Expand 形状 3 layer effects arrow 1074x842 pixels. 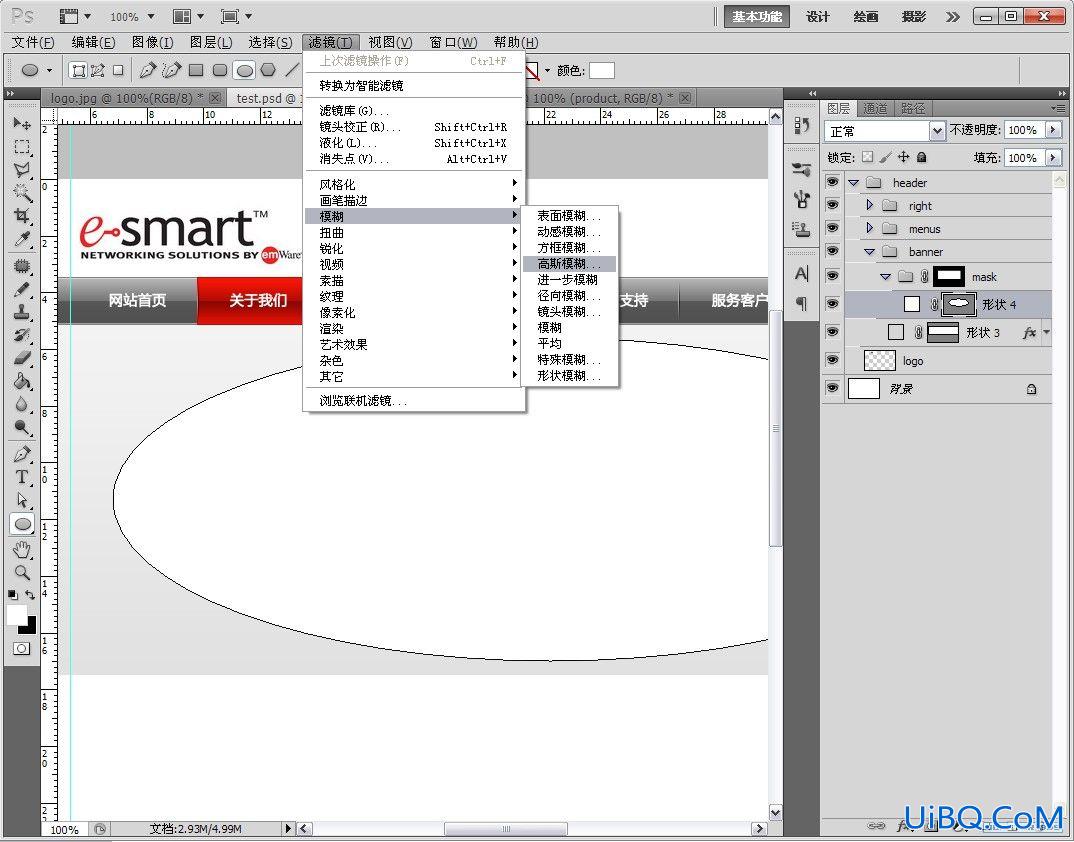coord(1047,332)
